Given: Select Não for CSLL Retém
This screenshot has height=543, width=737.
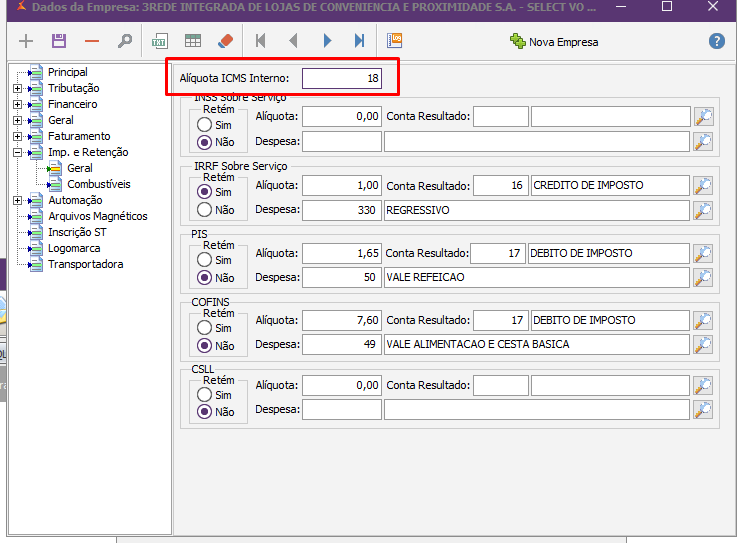Looking at the screenshot, I should [x=204, y=412].
